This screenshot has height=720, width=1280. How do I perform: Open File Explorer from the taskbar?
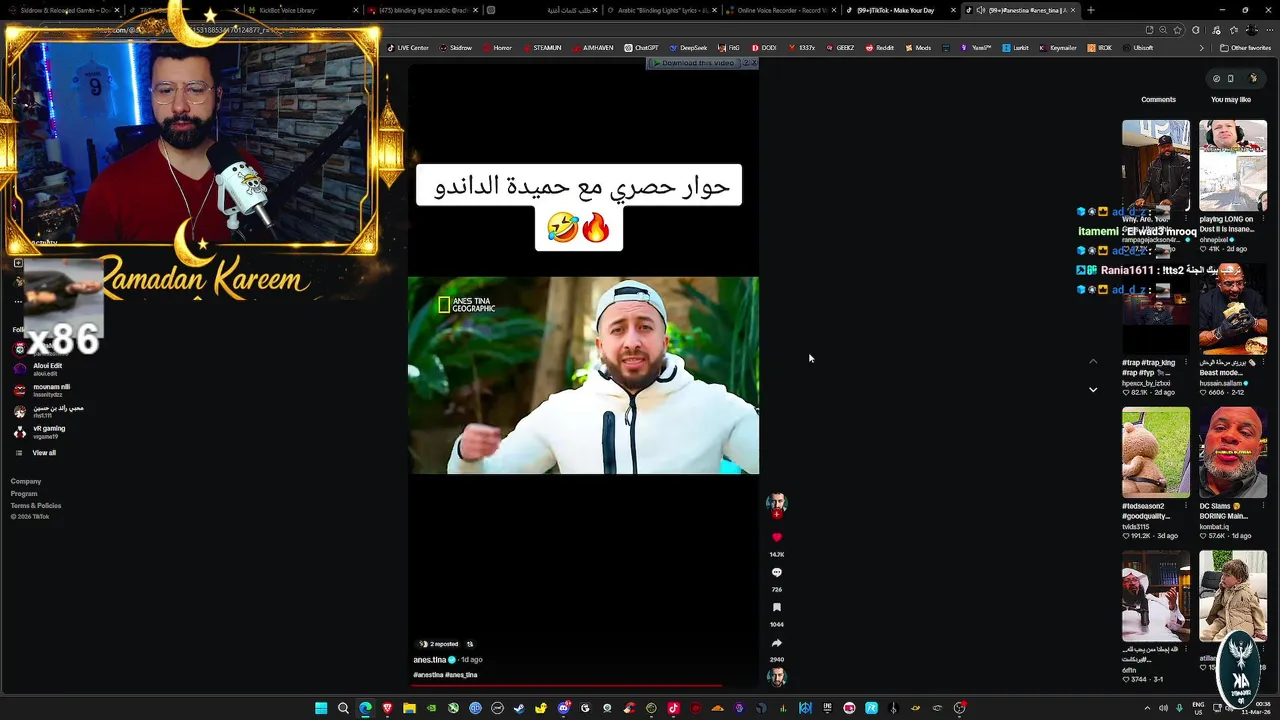409,708
